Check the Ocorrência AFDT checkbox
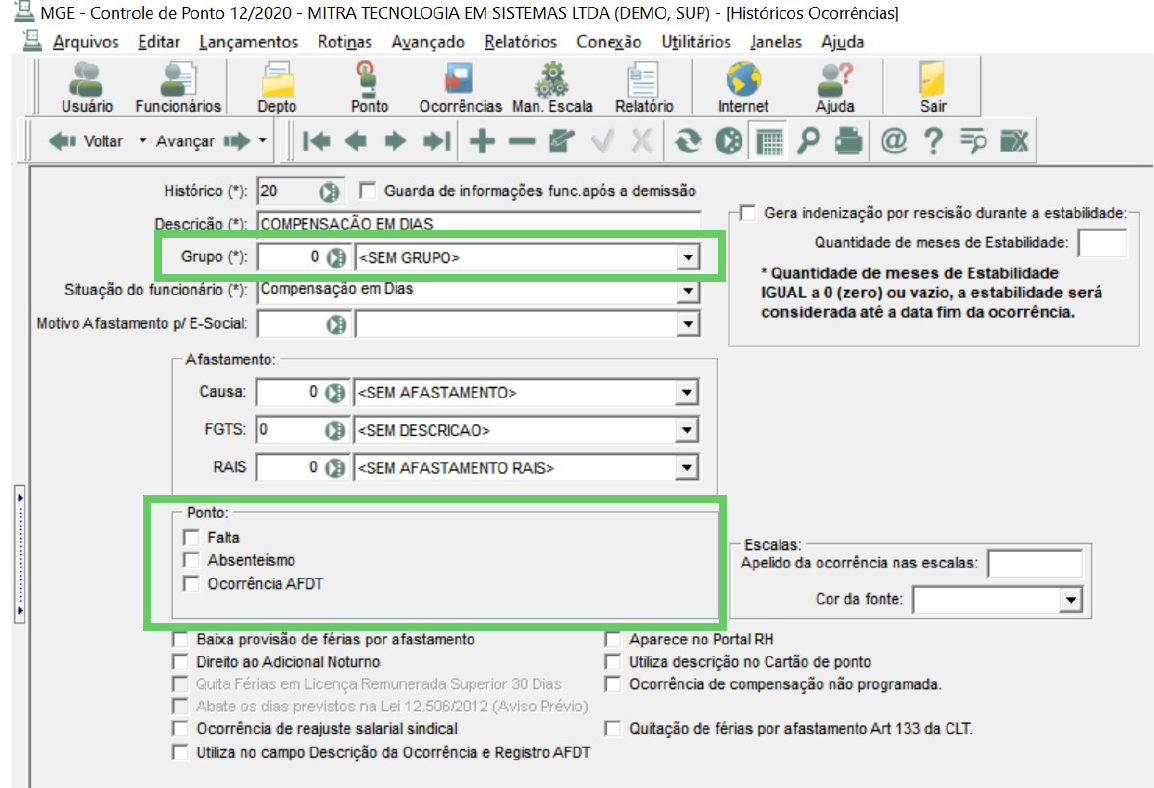 point(191,584)
